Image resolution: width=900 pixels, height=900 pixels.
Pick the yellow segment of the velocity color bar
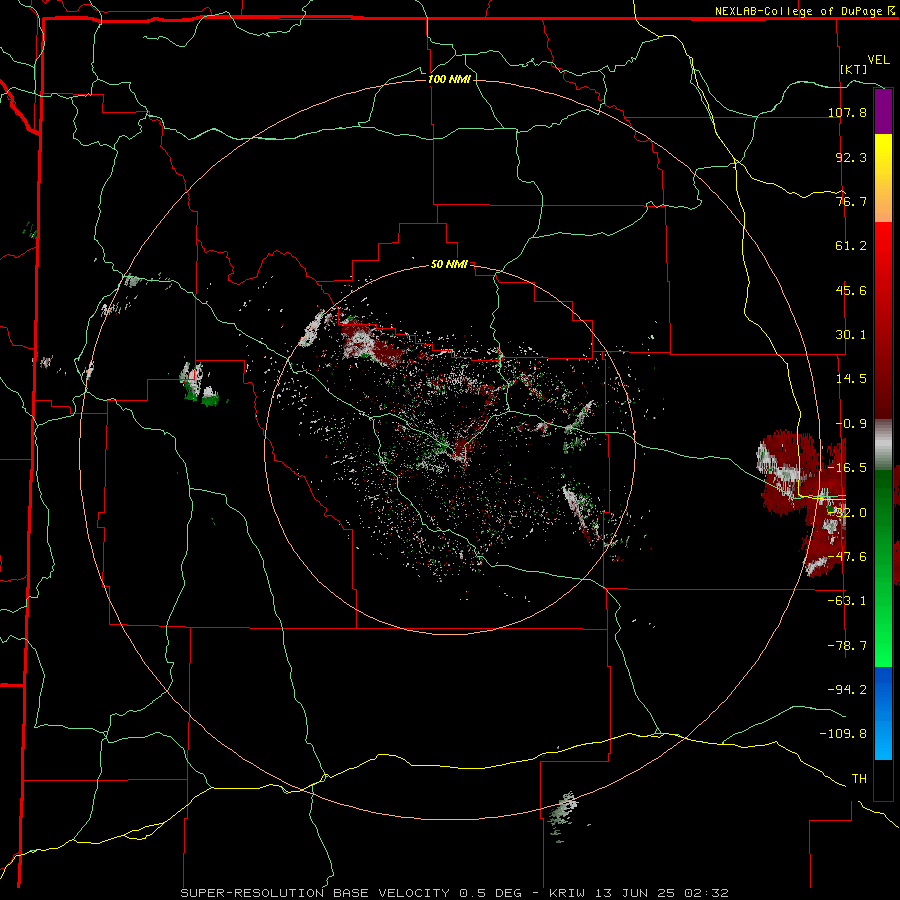(x=883, y=156)
